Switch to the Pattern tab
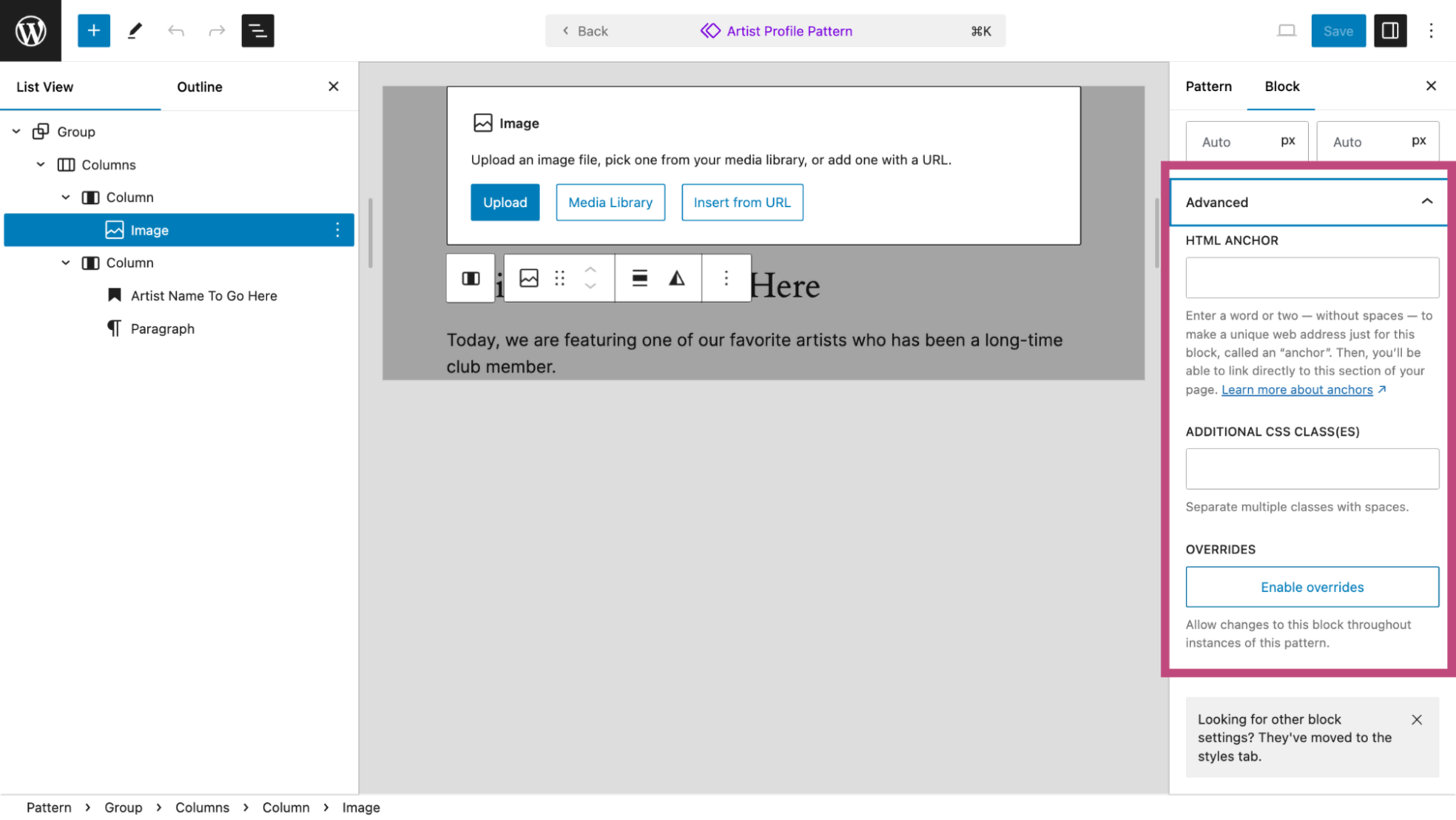 [x=1209, y=86]
